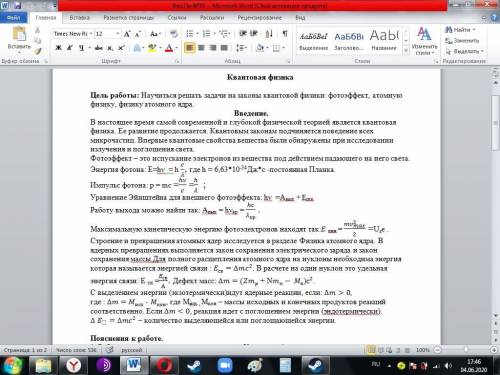This screenshot has width=500, height=375.
Task: Click the Align Right icon
Action: 213,48
